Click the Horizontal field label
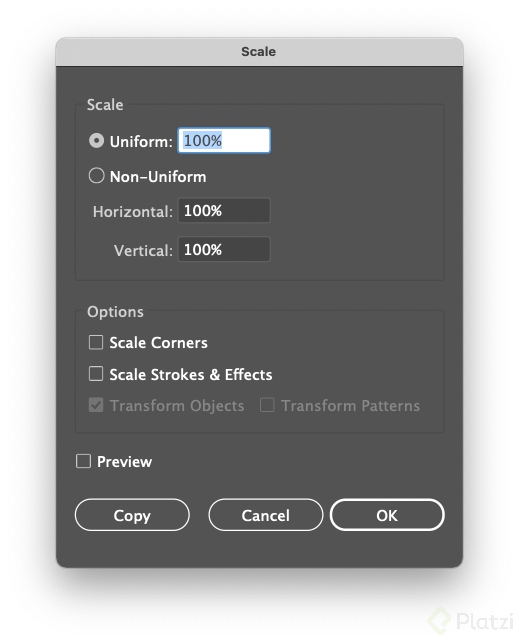519x642 pixels. point(133,212)
